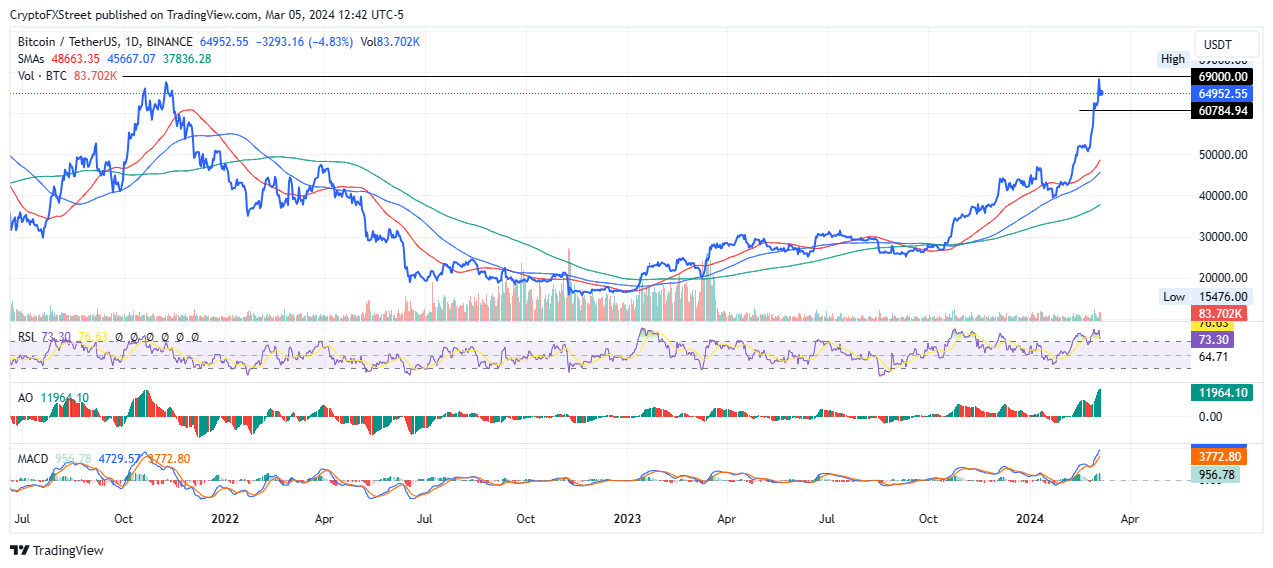The width and height of the screenshot is (1273, 568).
Task: Click the current price label 64952.55
Action: pyautogui.click(x=1221, y=93)
